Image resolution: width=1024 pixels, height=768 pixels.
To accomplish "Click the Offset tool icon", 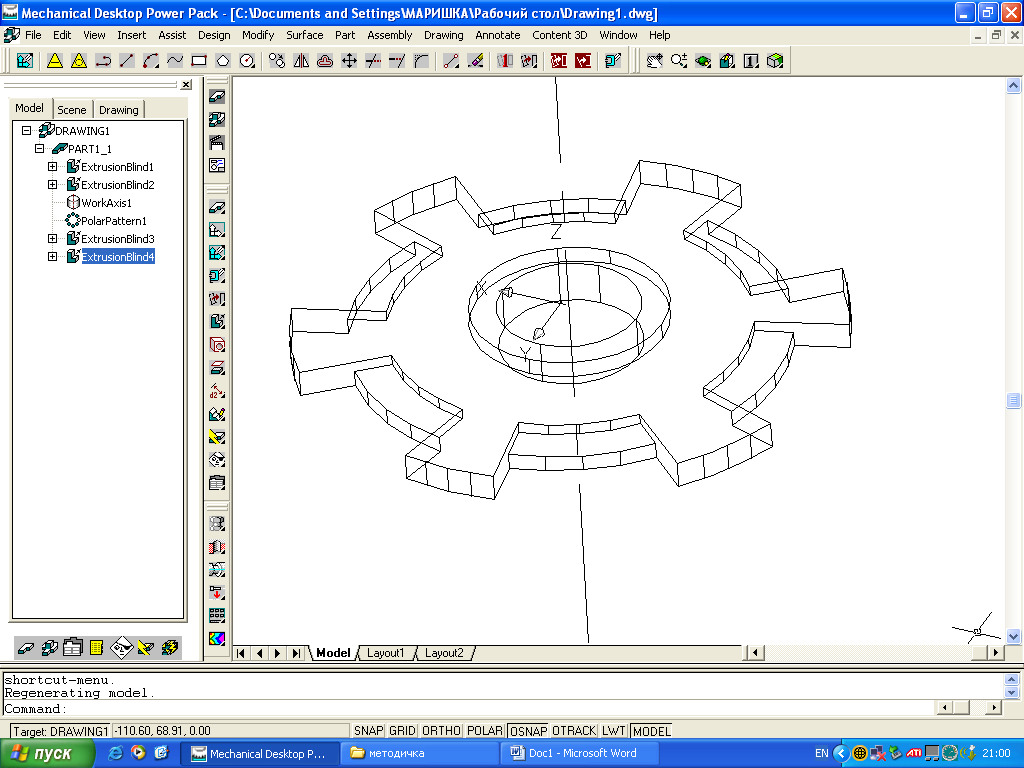I will click(325, 61).
